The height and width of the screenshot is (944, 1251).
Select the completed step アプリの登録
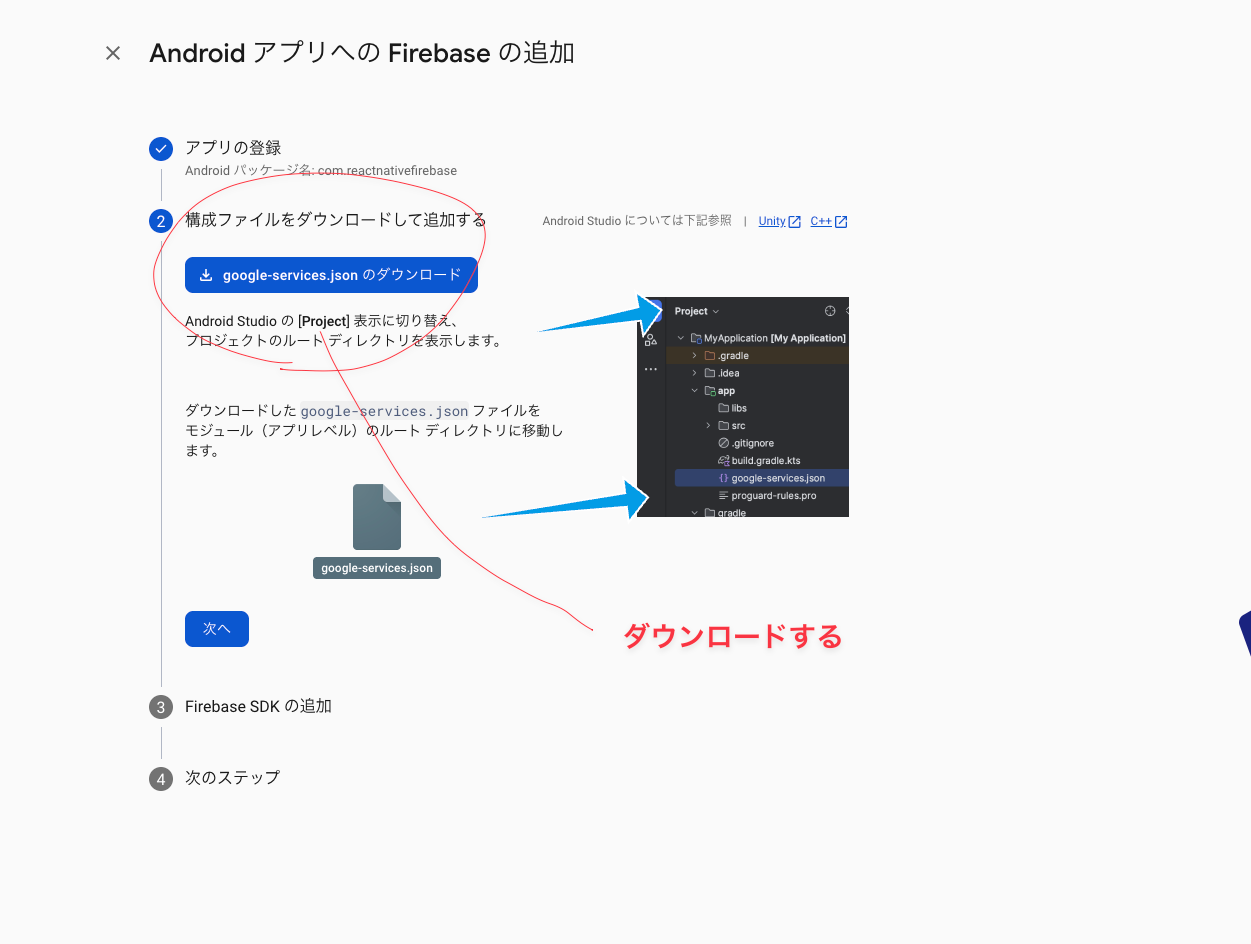point(233,148)
